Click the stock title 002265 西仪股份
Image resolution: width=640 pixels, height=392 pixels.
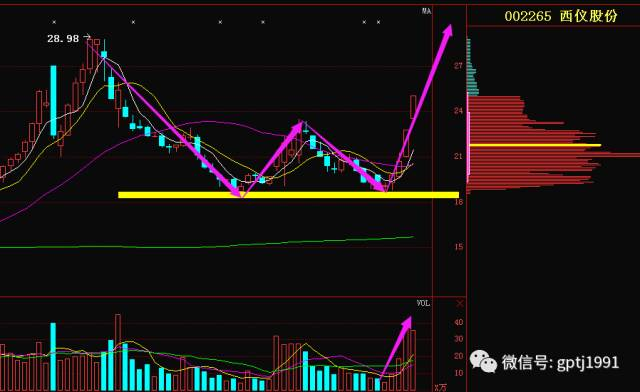pyautogui.click(x=561, y=16)
